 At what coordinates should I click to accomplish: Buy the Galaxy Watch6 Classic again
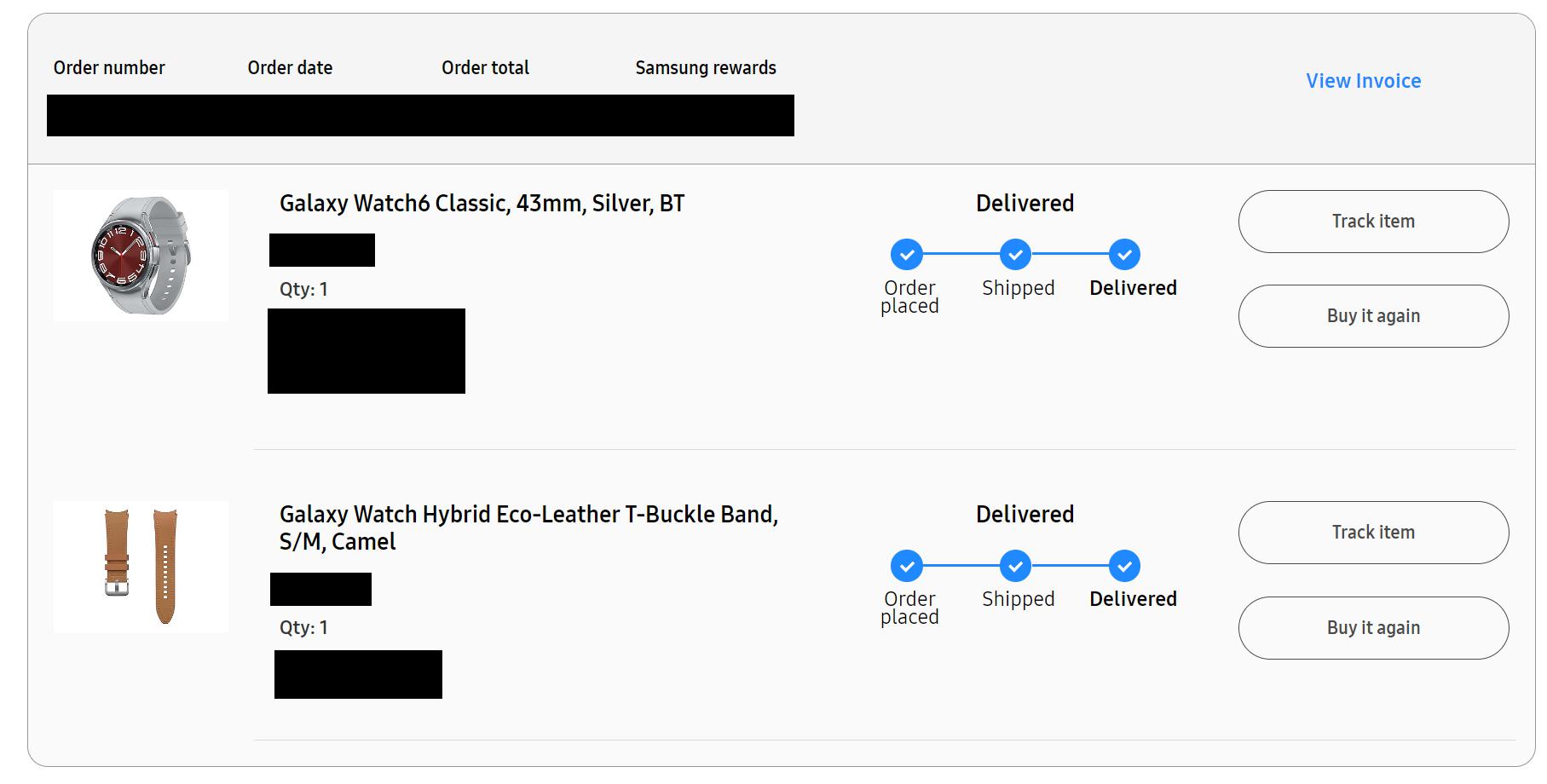coord(1372,316)
